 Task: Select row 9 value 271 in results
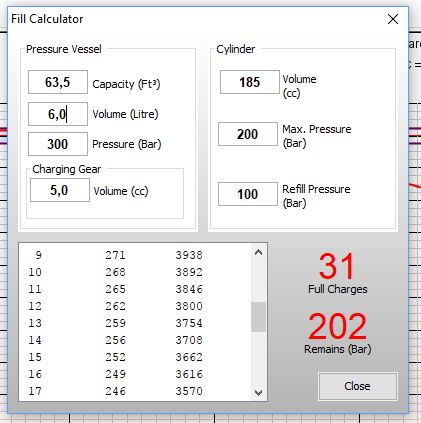pyautogui.click(x=115, y=255)
